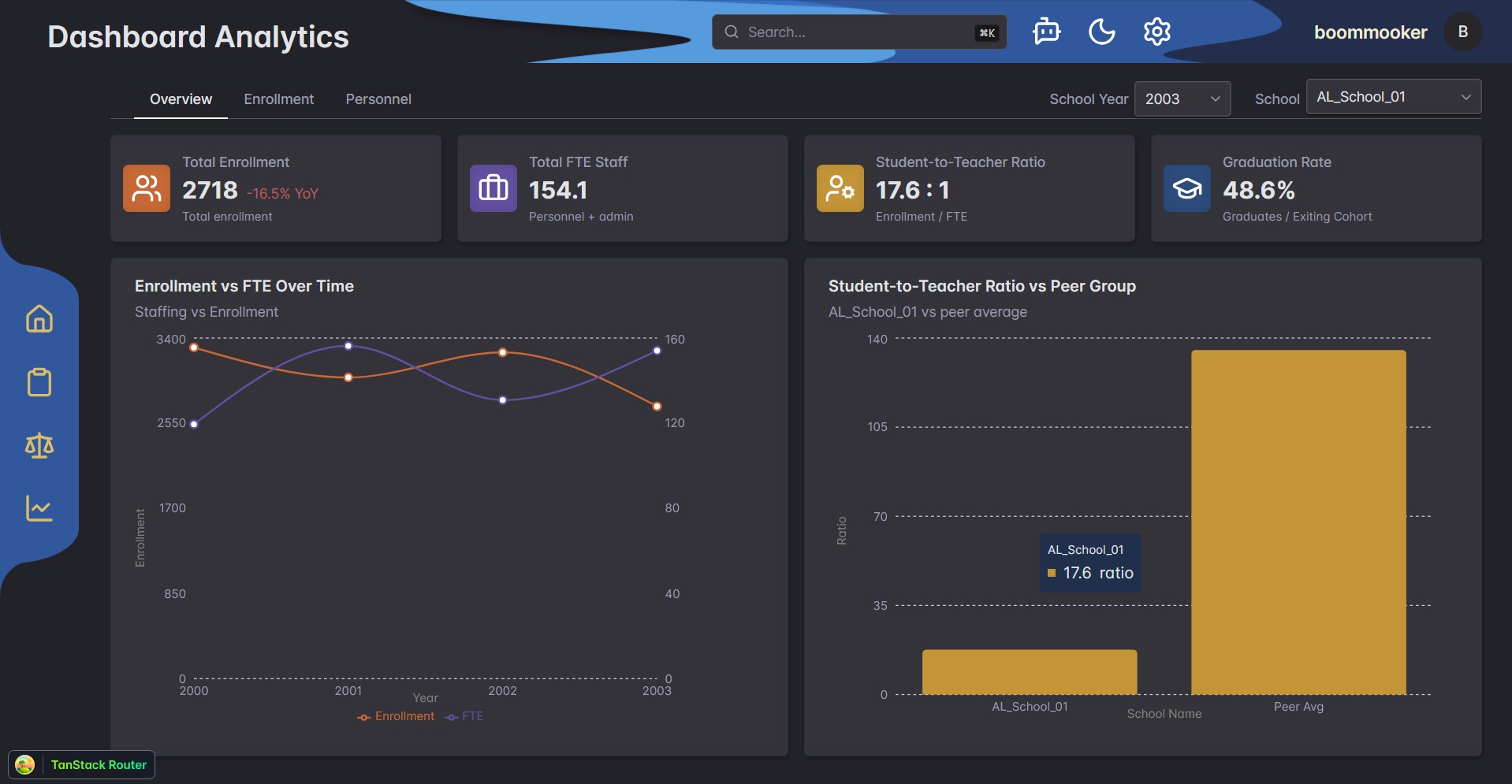Open the analytics chart icon in the sidebar
Viewport: 1512px width, 784px height.
click(x=39, y=508)
